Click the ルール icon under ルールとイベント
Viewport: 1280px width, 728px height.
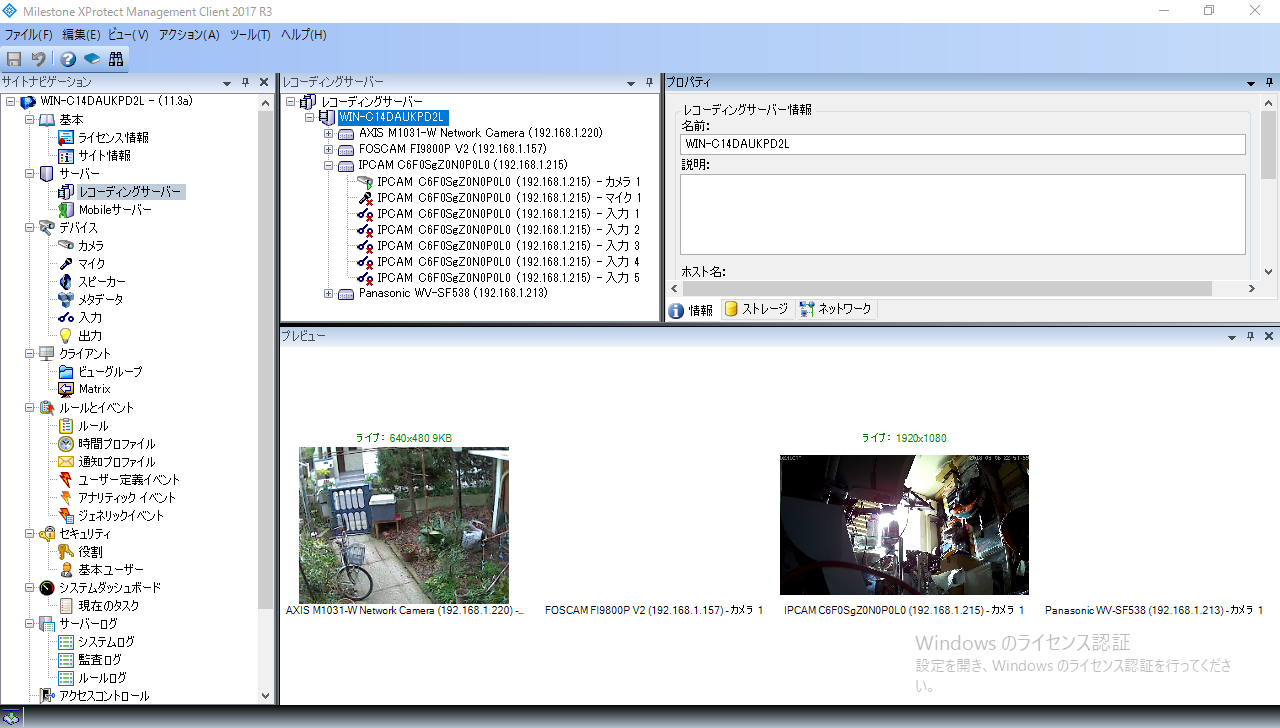(x=66, y=426)
